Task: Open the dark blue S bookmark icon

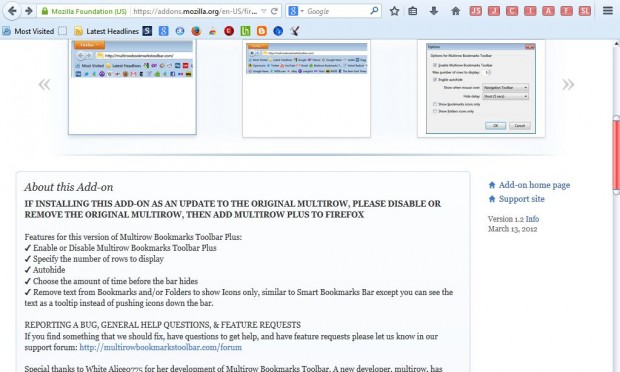Action: [147, 31]
